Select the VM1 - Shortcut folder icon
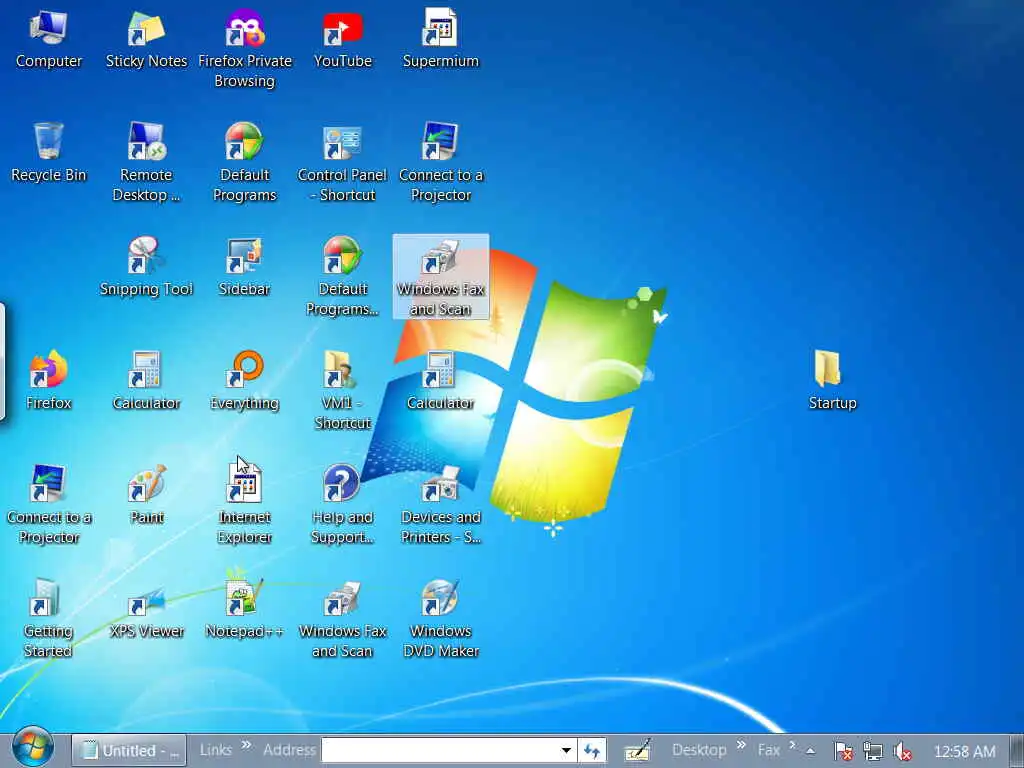 tap(342, 391)
